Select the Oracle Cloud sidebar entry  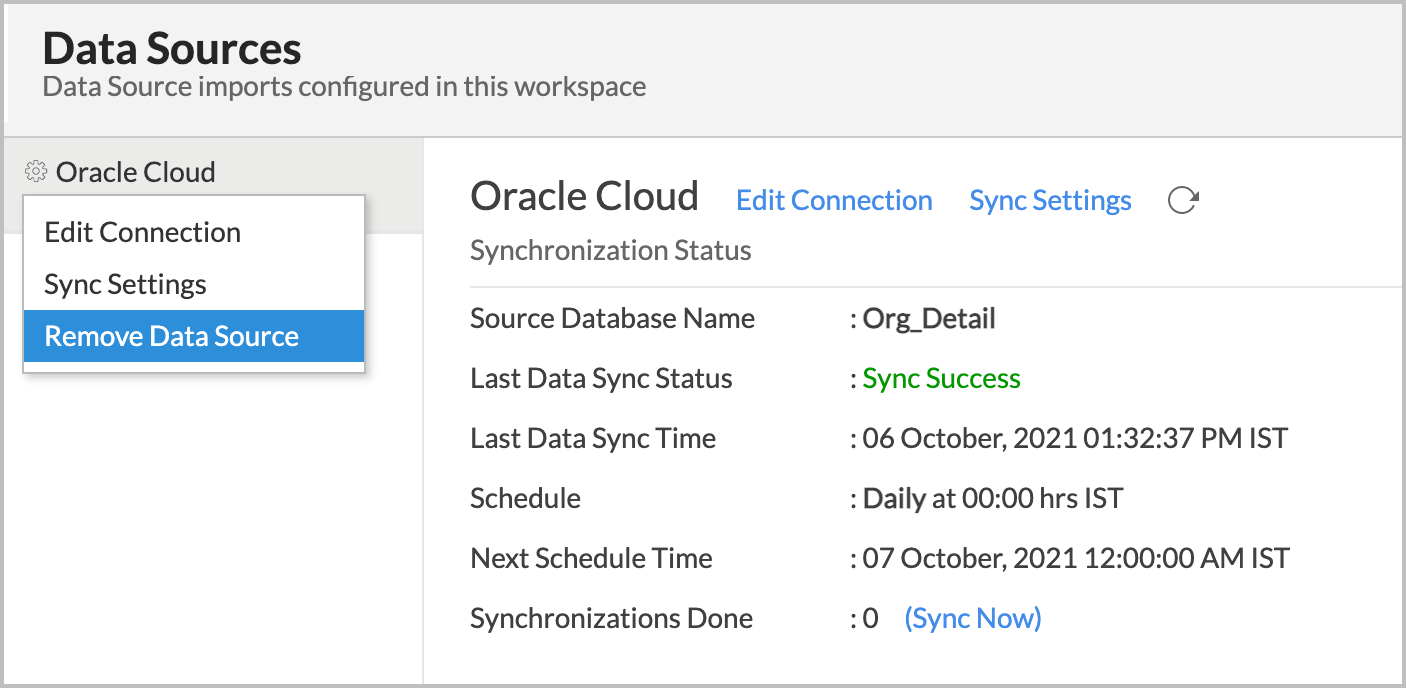tap(136, 171)
